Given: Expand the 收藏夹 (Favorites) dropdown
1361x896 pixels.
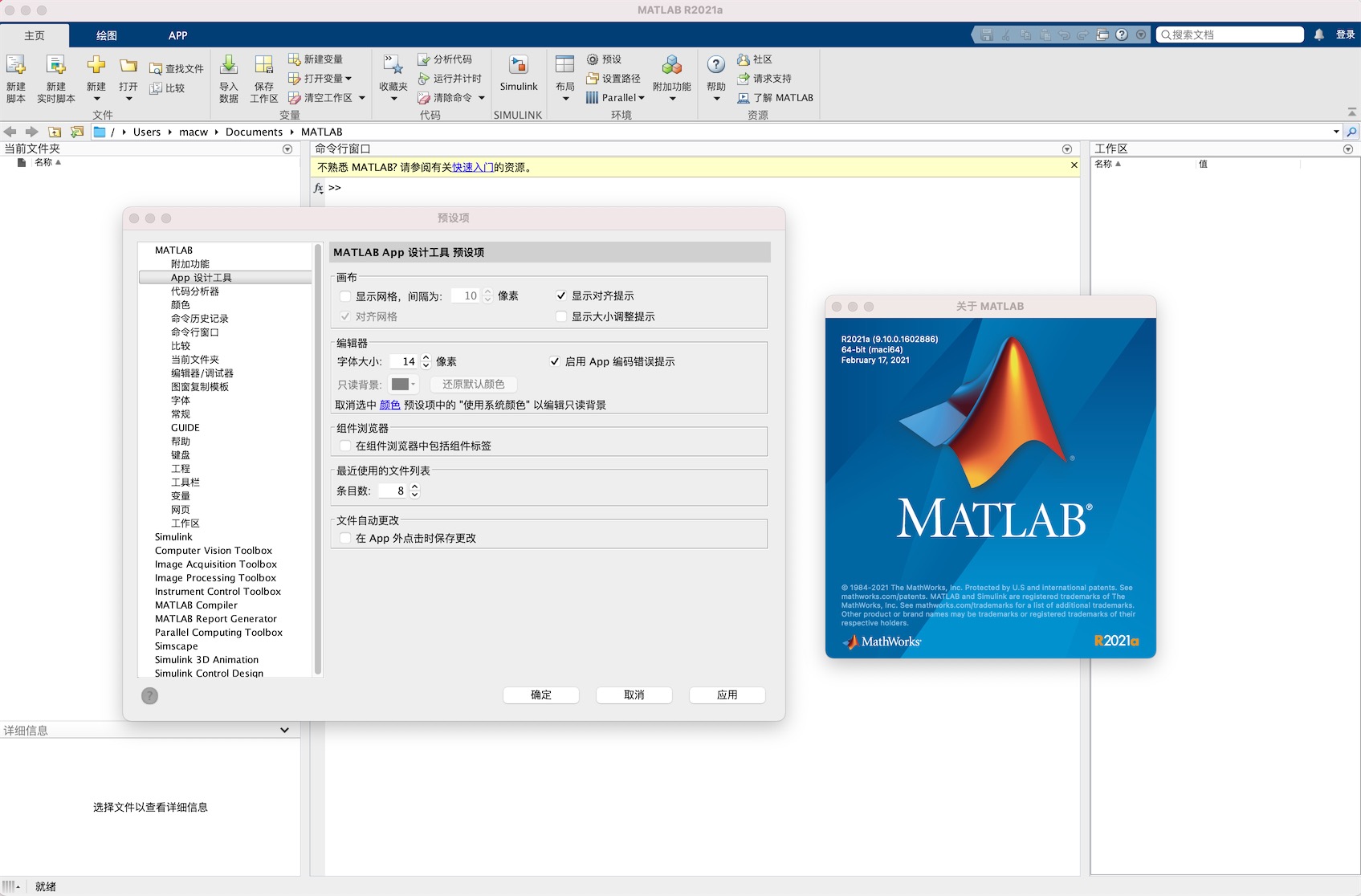Looking at the screenshot, I should point(393,100).
